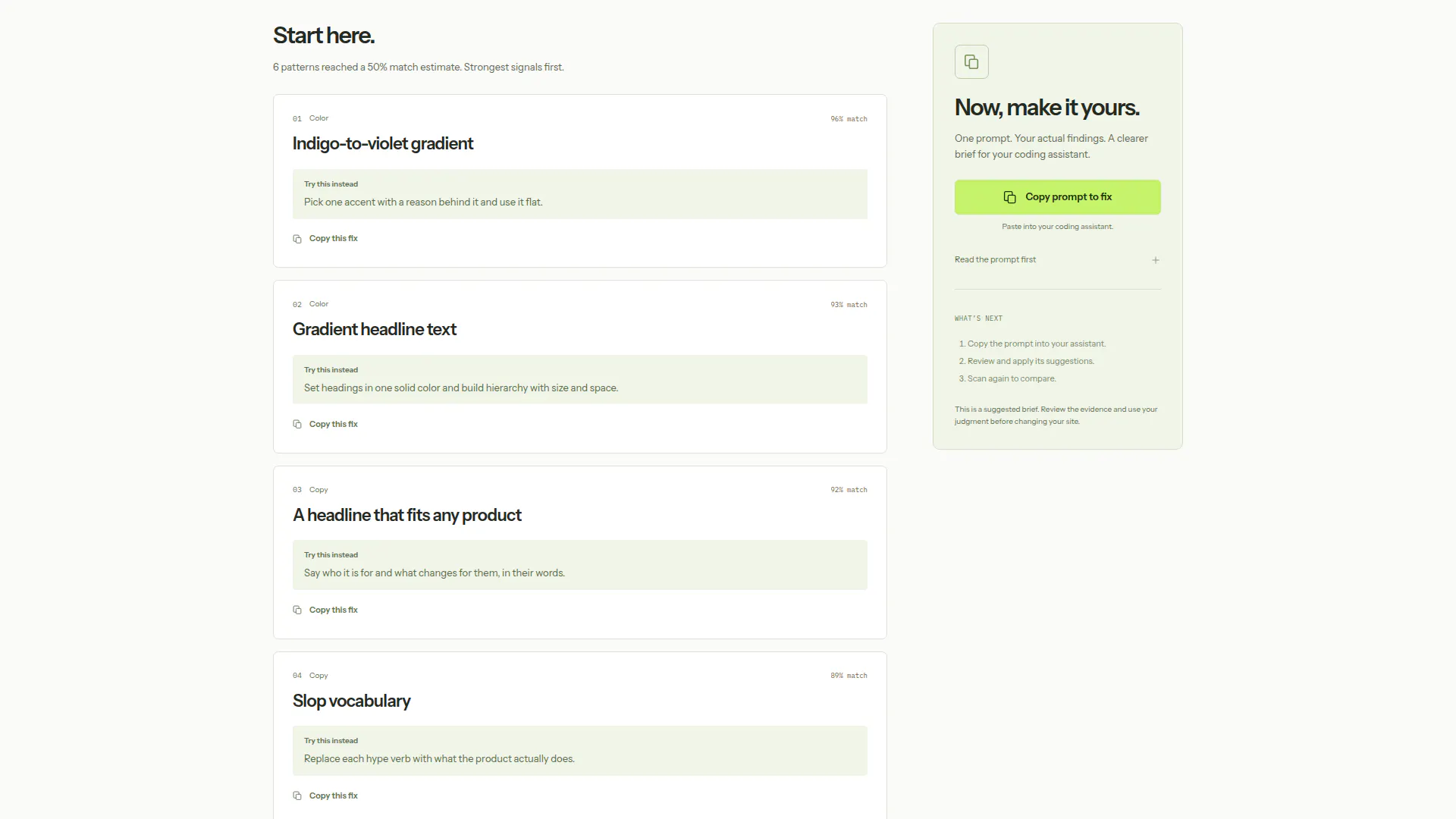Select 'Indigo-to-violet gradient' heading
The image size is (1456, 819).
383,144
